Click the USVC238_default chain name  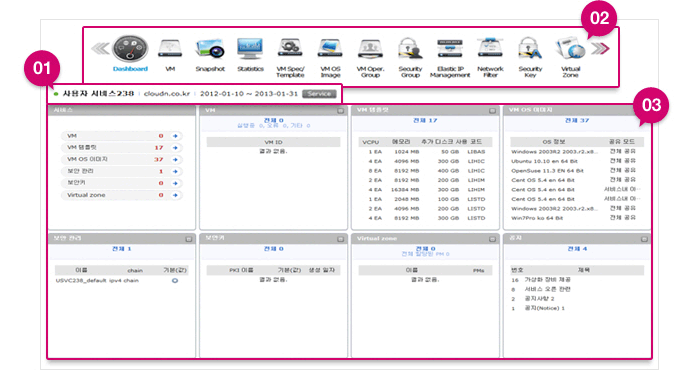(81, 281)
